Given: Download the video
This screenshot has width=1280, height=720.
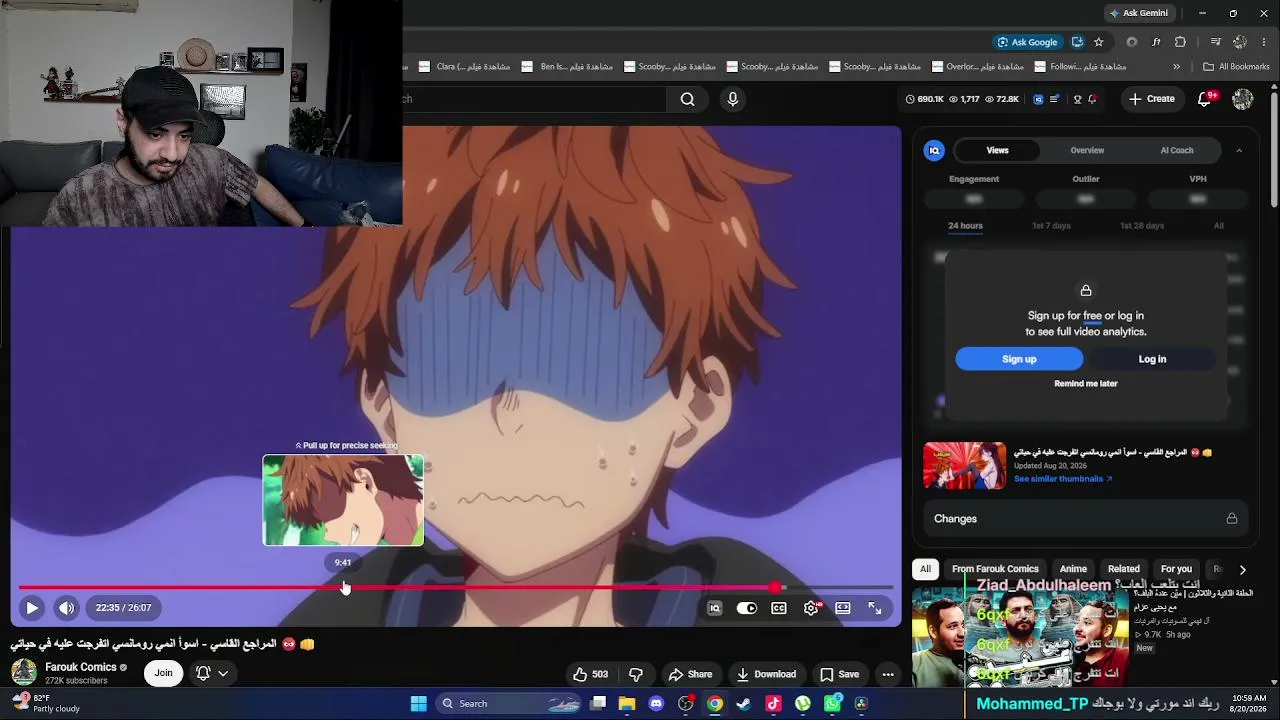Looking at the screenshot, I should tap(766, 674).
